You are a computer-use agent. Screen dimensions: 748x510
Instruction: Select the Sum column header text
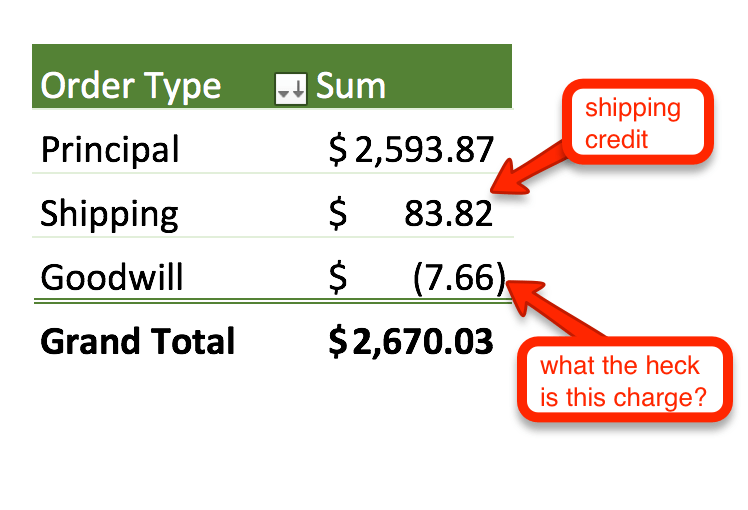tap(351, 86)
